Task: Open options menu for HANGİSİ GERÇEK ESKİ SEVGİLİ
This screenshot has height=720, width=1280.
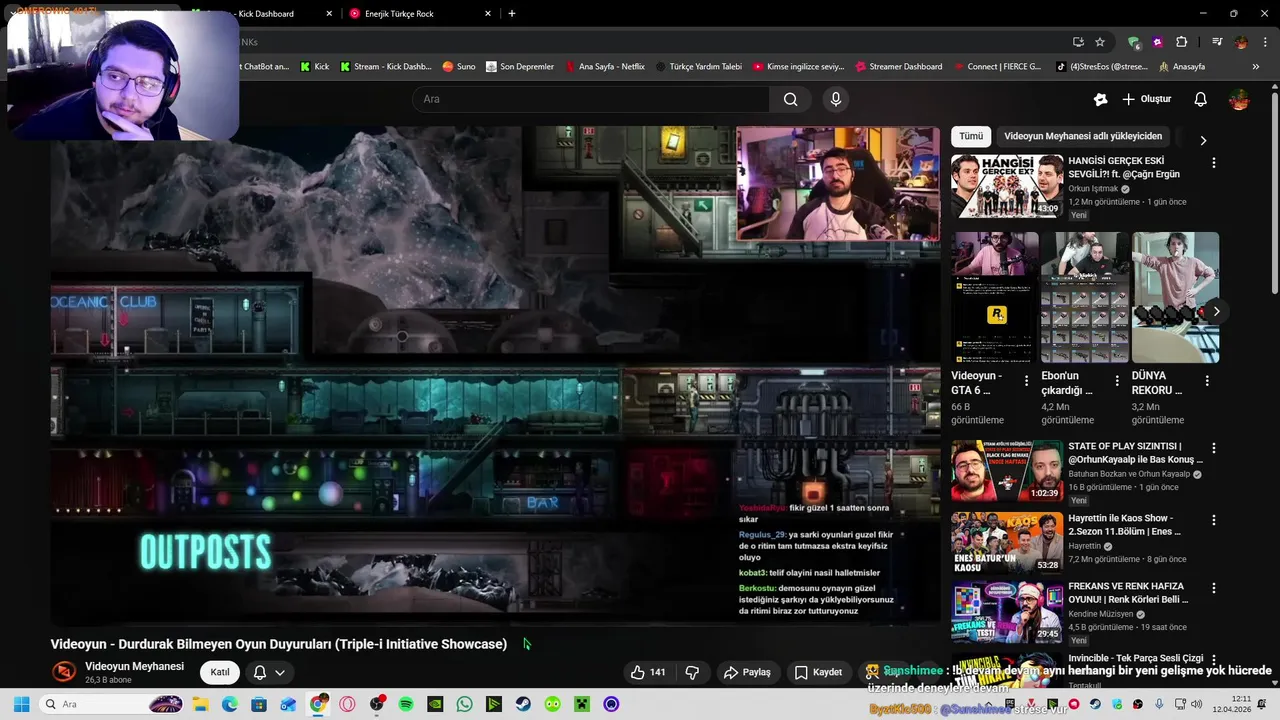Action: tap(1214, 162)
